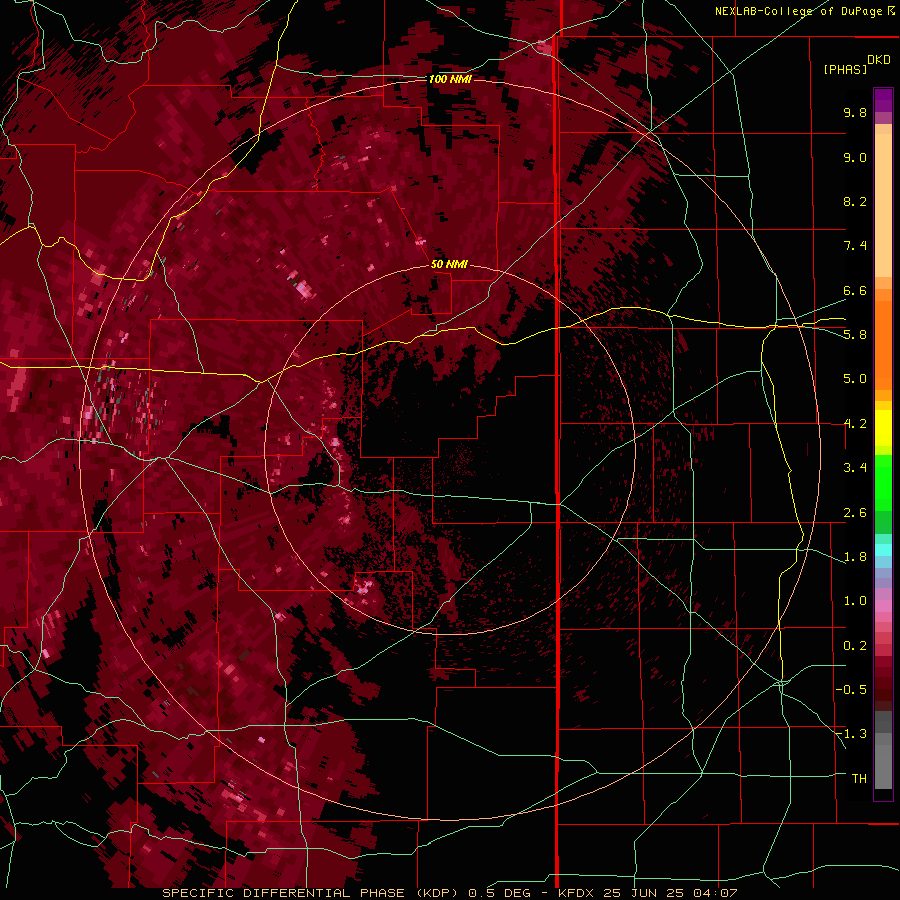900x900 pixels.
Task: Click the SPECIFIC DIFFERENTIAL PHASE caption text
Action: click(x=284, y=893)
